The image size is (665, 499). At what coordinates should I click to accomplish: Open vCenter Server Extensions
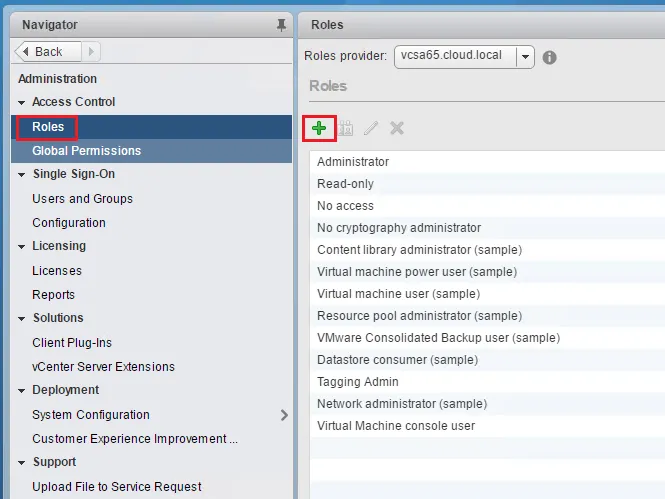pyautogui.click(x=103, y=367)
